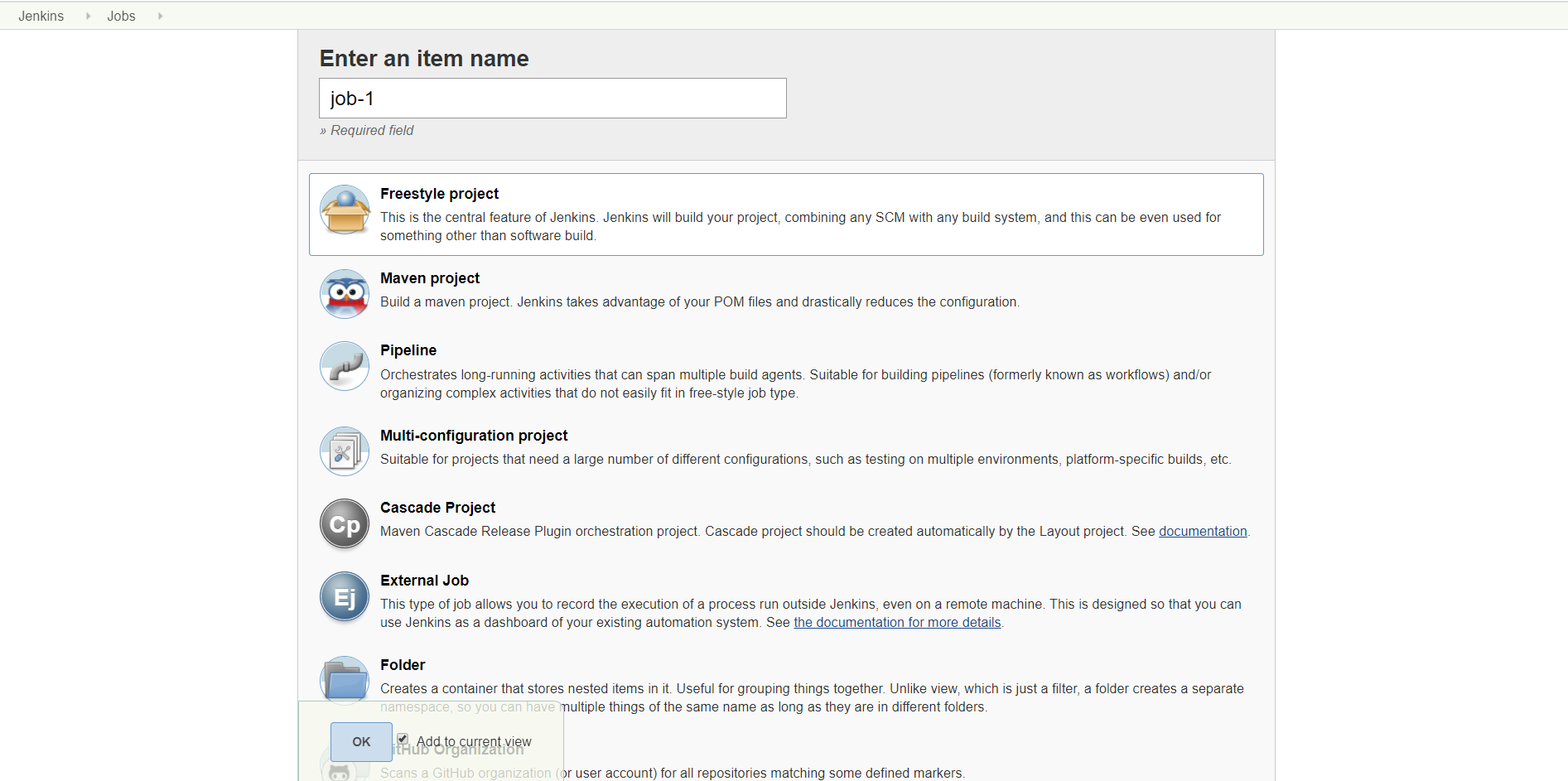Choose the Cascade Project Cp icon
Image resolution: width=1568 pixels, height=781 pixels.
[345, 523]
